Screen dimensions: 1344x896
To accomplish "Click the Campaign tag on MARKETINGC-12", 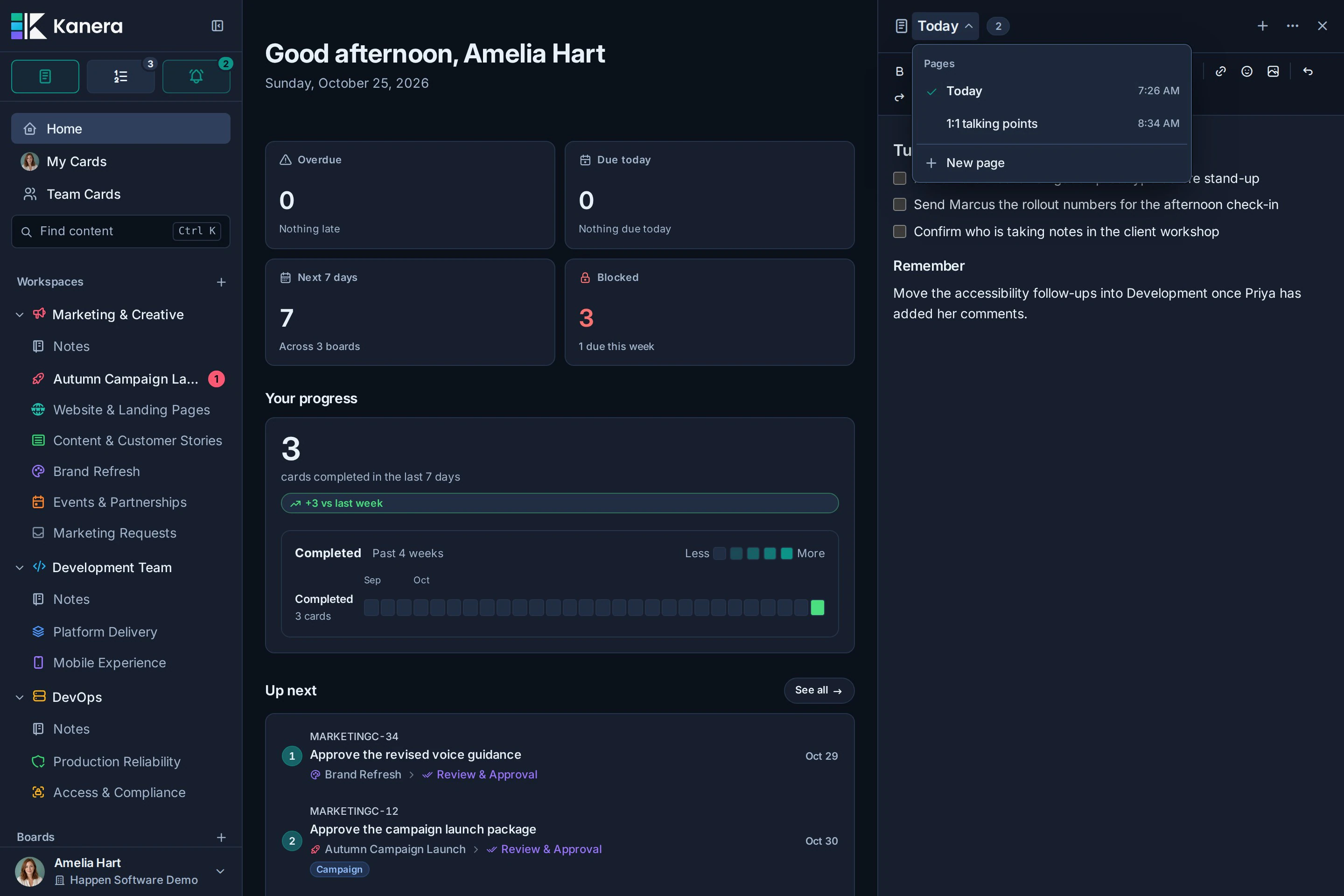I will (x=339, y=870).
